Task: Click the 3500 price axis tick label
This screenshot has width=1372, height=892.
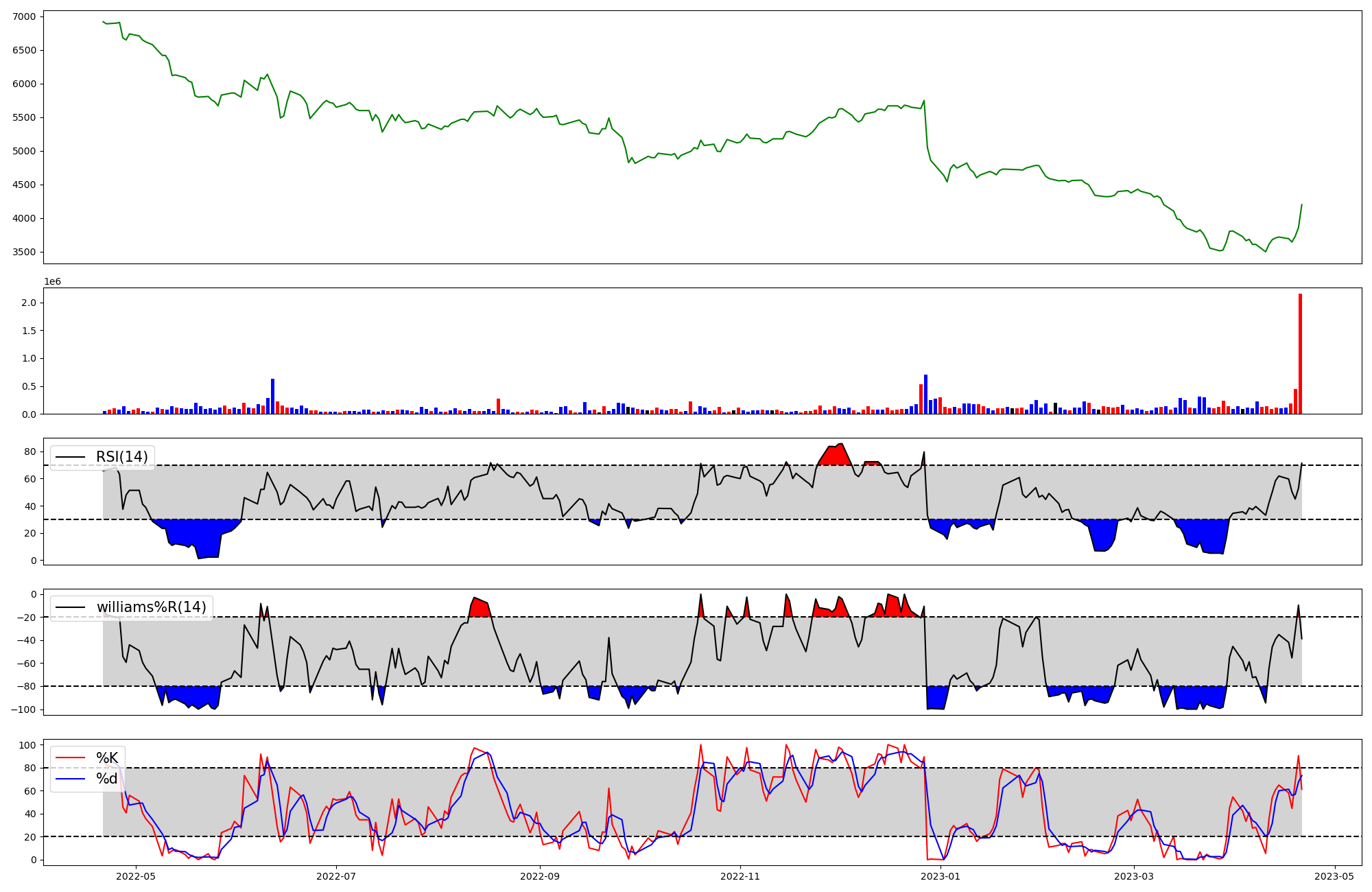Action: coord(25,252)
